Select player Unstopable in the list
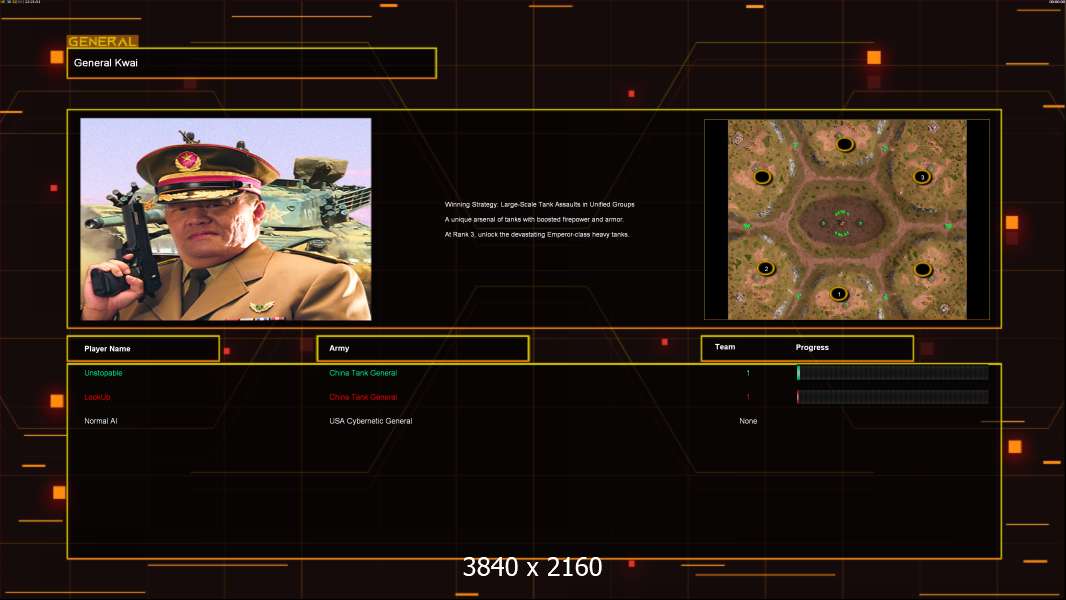The width and height of the screenshot is (1066, 600). click(104, 373)
